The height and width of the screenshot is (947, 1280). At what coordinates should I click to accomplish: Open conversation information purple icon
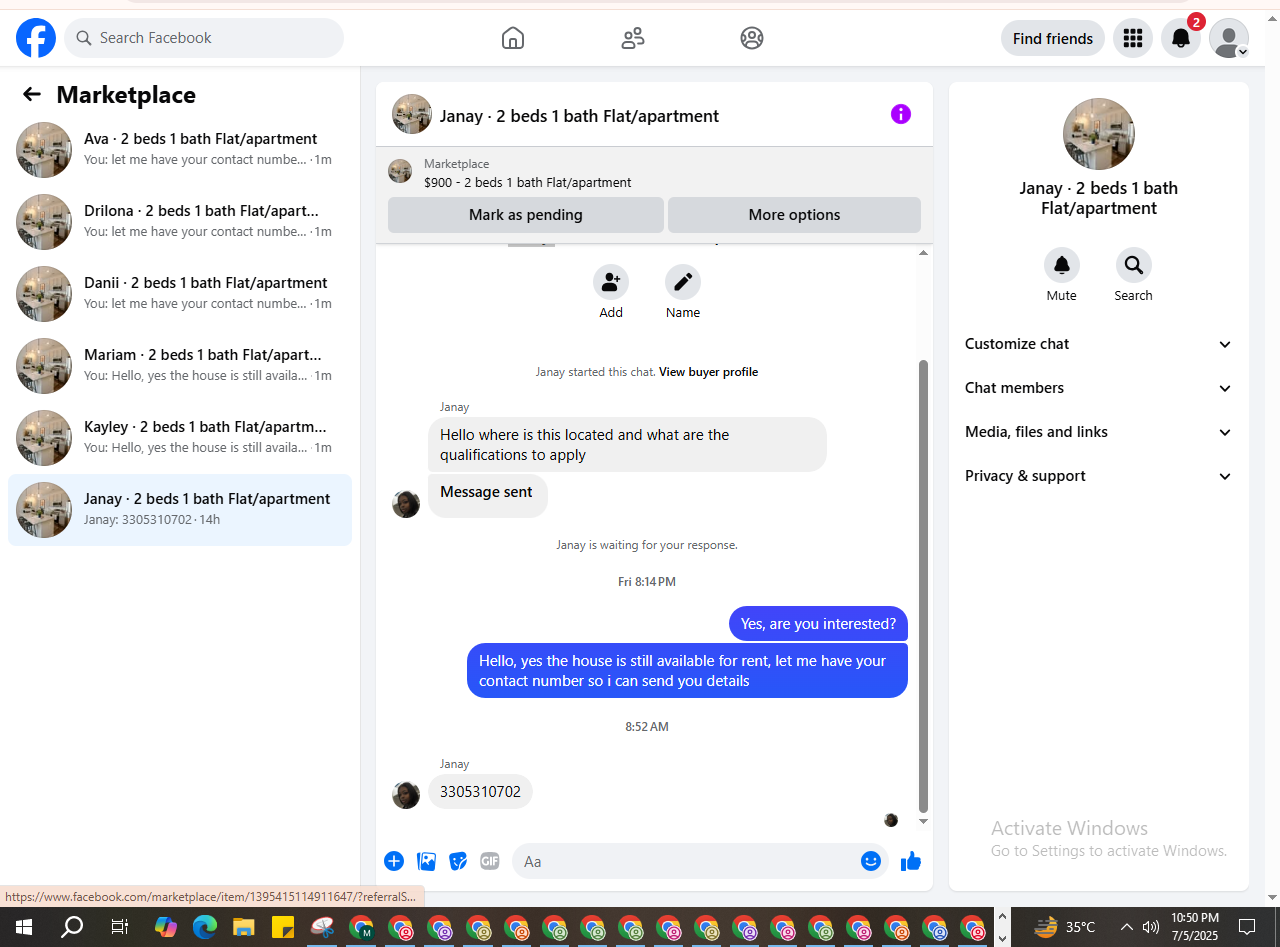(901, 114)
